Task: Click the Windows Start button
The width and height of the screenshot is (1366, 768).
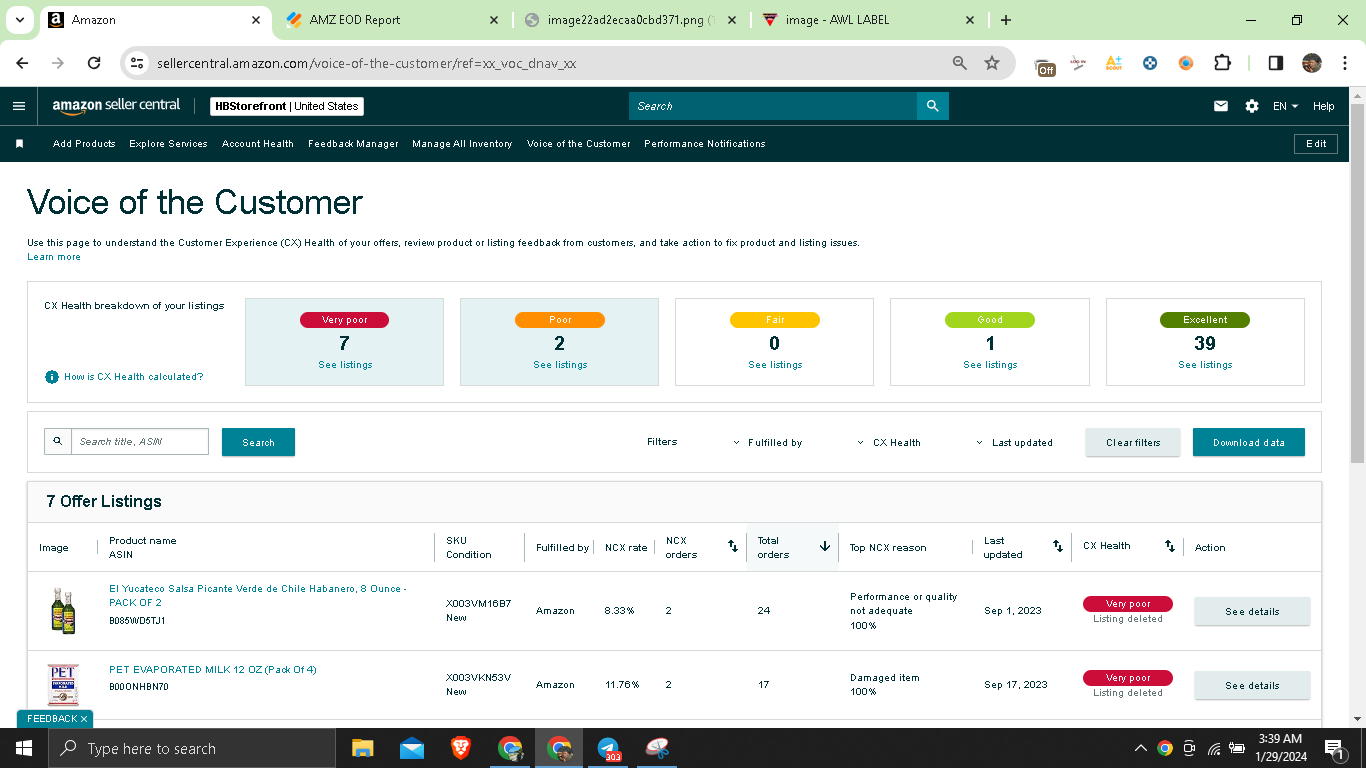Action: [x=24, y=748]
